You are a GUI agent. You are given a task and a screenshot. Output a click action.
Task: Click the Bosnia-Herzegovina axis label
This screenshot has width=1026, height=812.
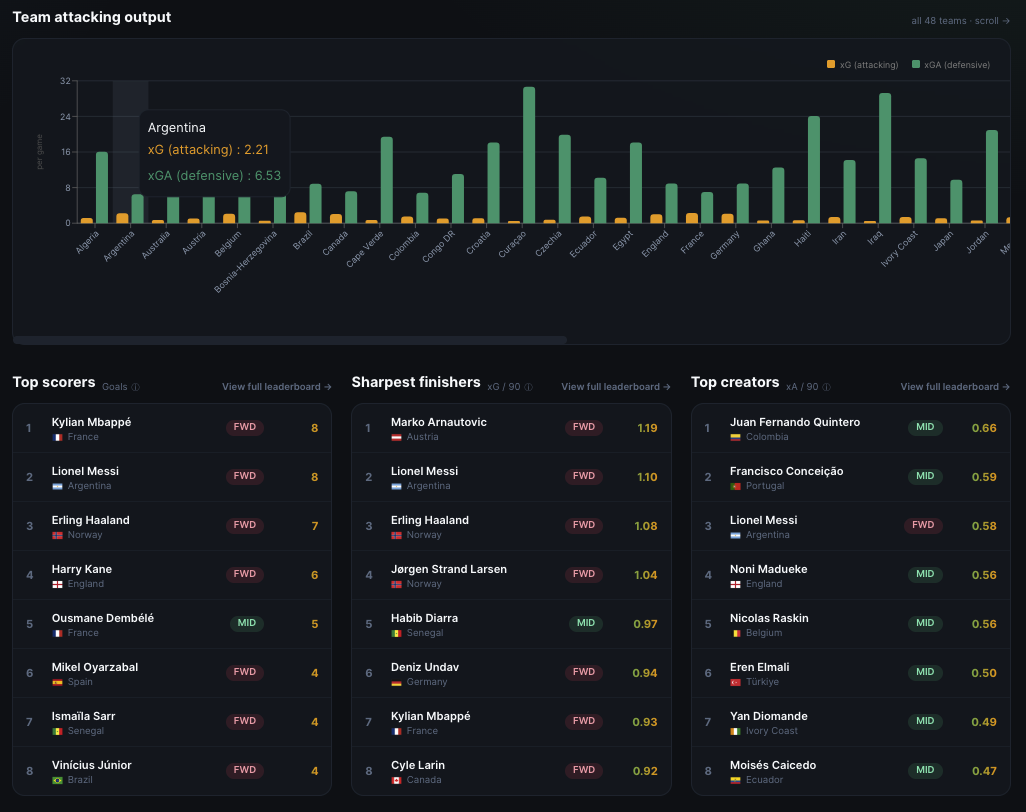coord(246,261)
